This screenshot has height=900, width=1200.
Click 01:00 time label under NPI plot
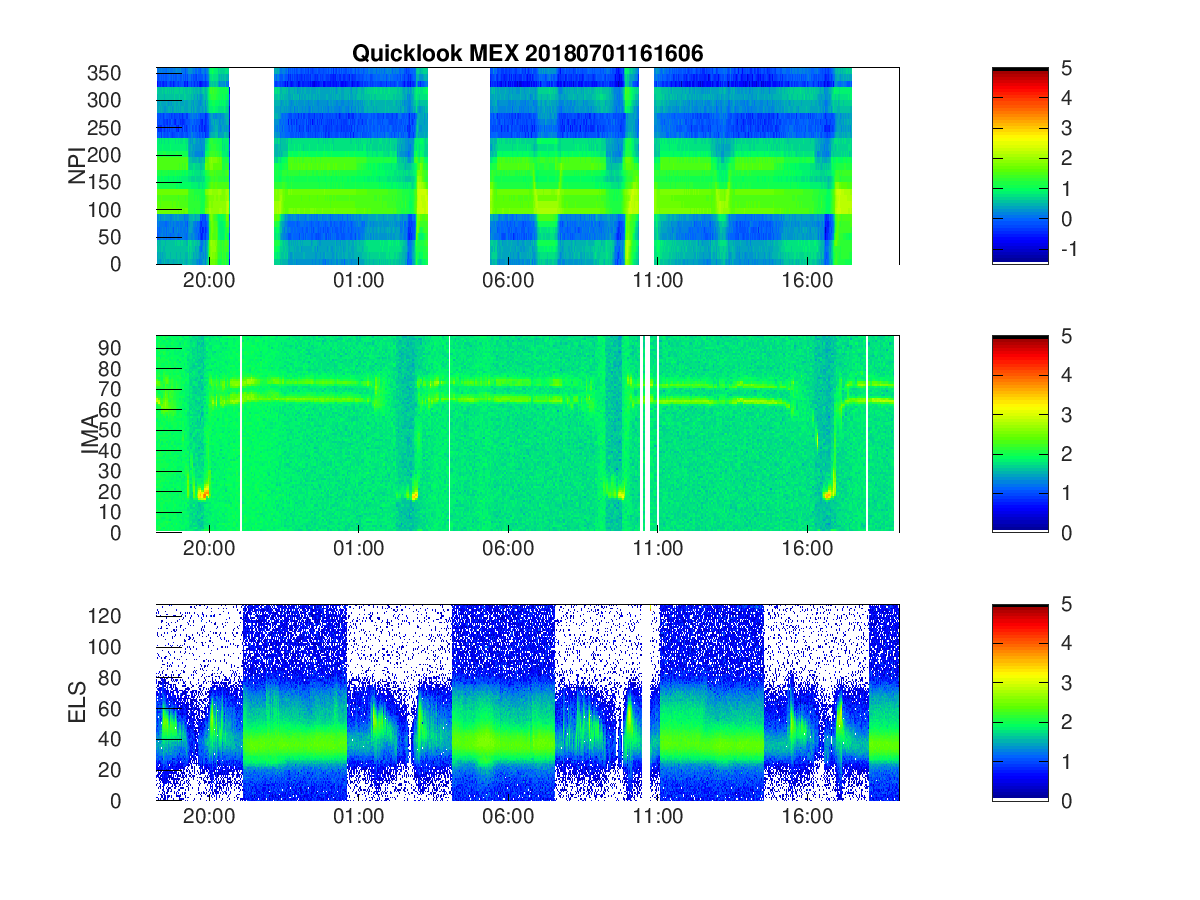[x=358, y=281]
